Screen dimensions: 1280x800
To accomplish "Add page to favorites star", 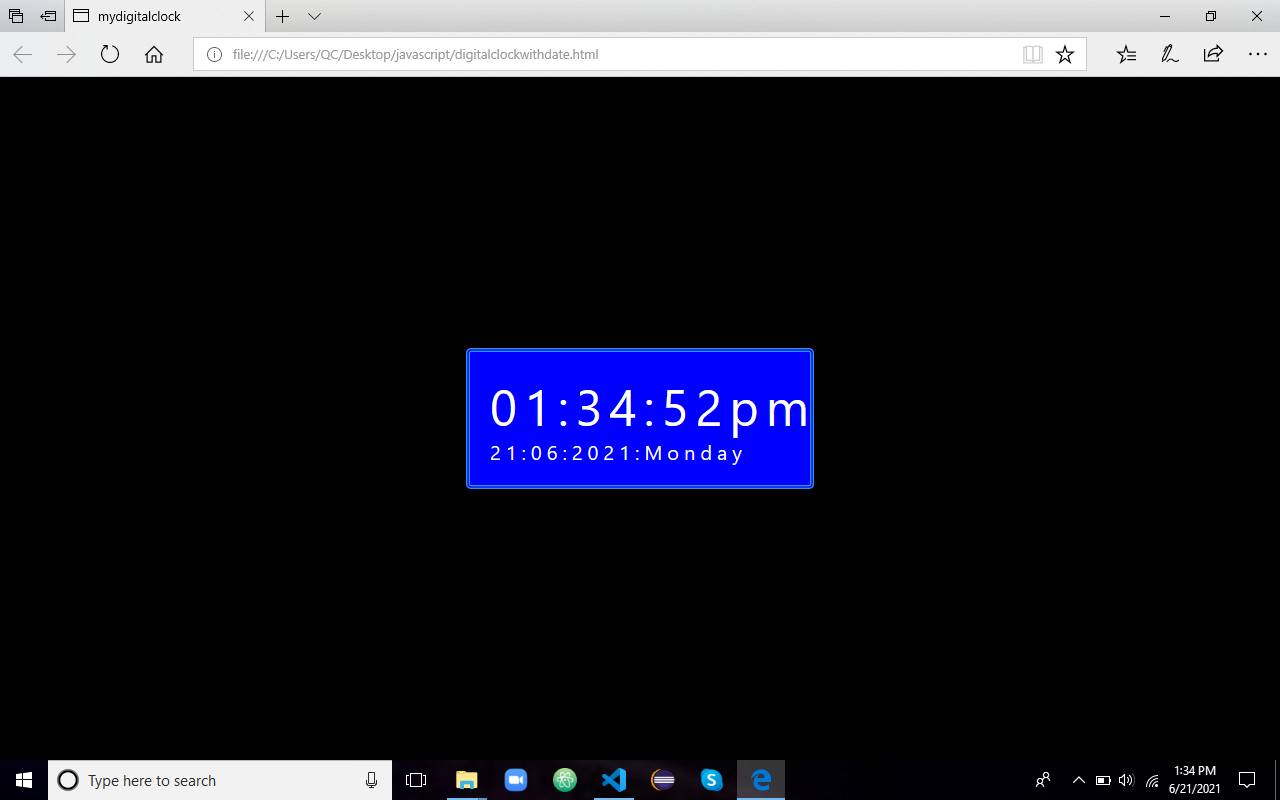I will click(1065, 55).
